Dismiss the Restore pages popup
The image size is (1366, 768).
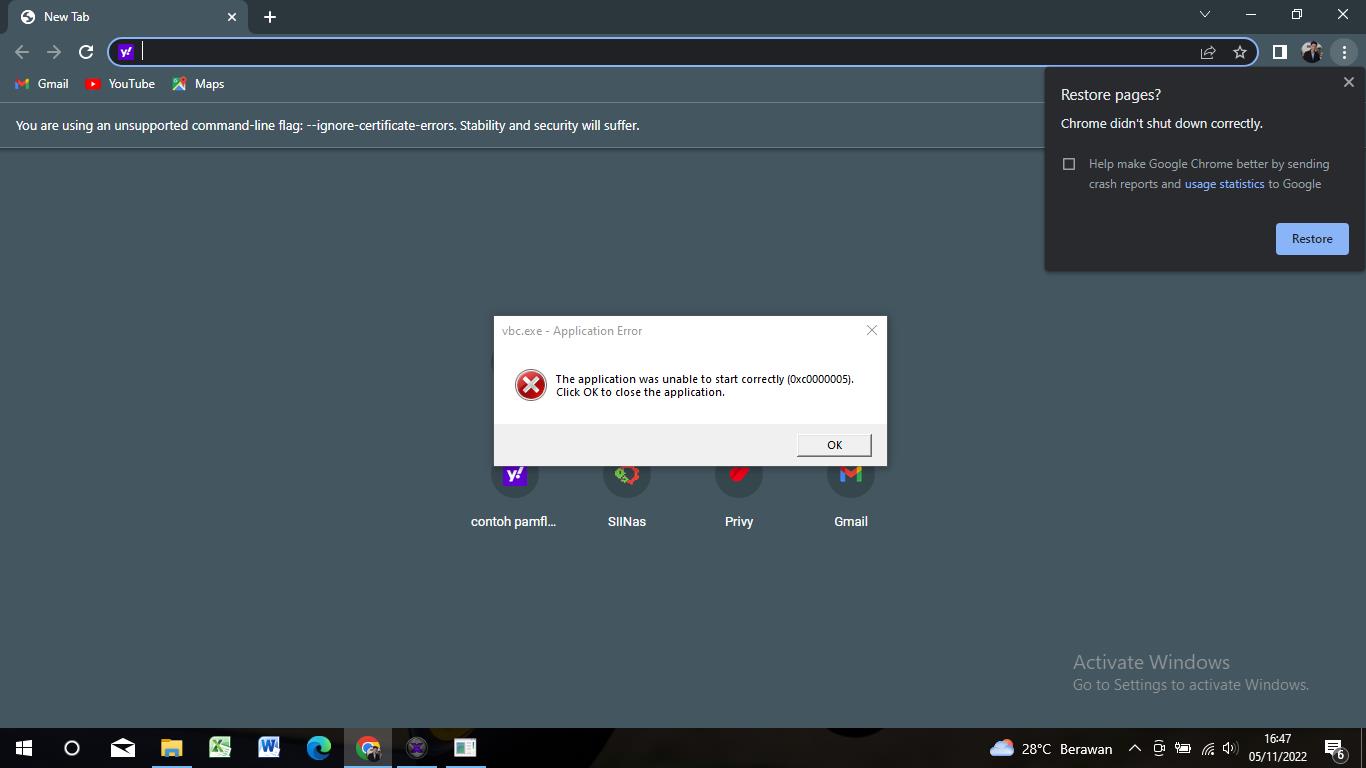click(x=1348, y=83)
